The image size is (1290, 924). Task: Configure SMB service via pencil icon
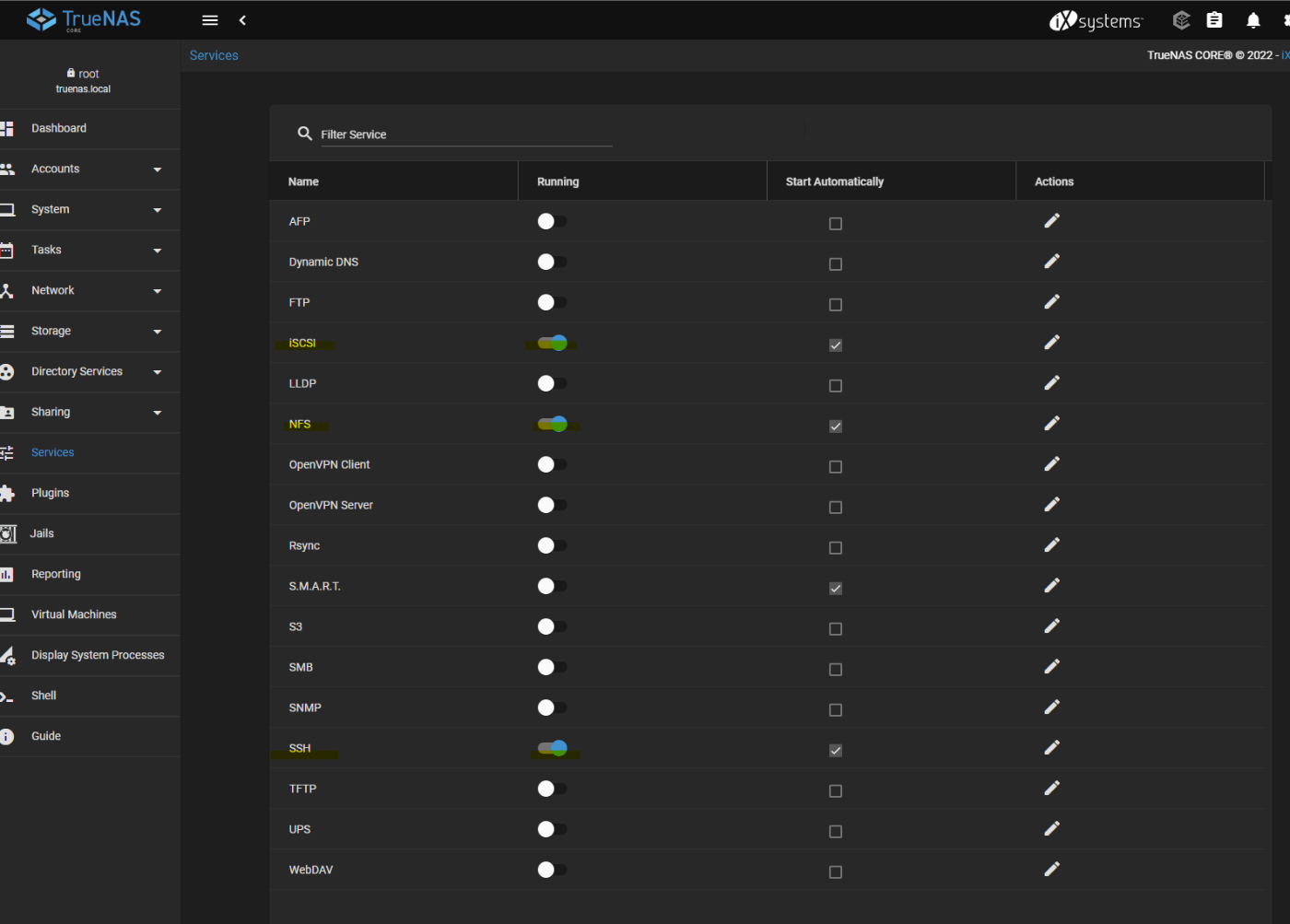(x=1052, y=667)
